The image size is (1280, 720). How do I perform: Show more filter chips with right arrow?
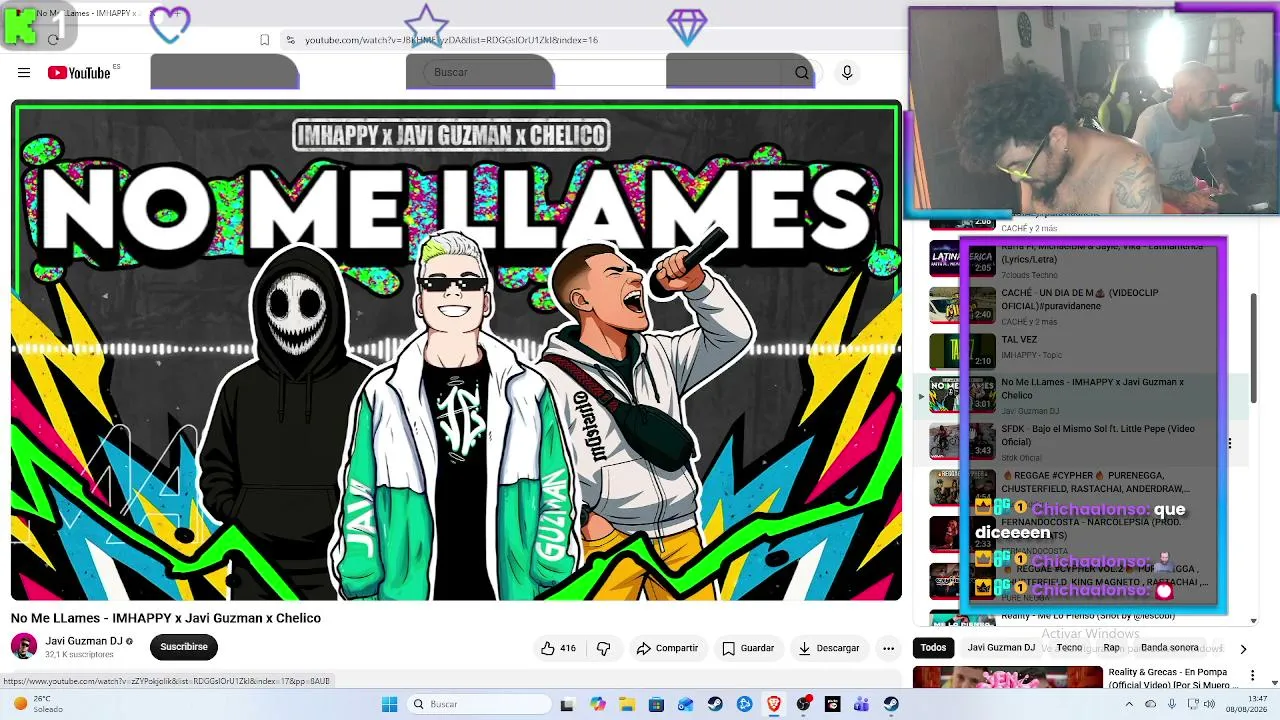point(1243,649)
